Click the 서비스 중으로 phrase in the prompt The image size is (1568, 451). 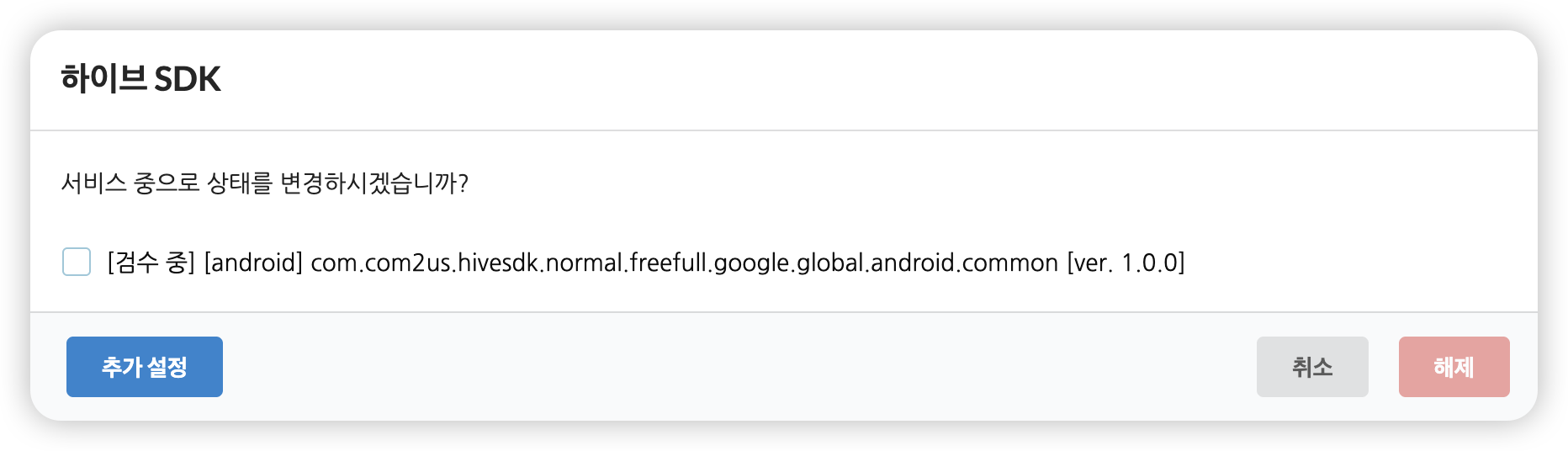130,183
